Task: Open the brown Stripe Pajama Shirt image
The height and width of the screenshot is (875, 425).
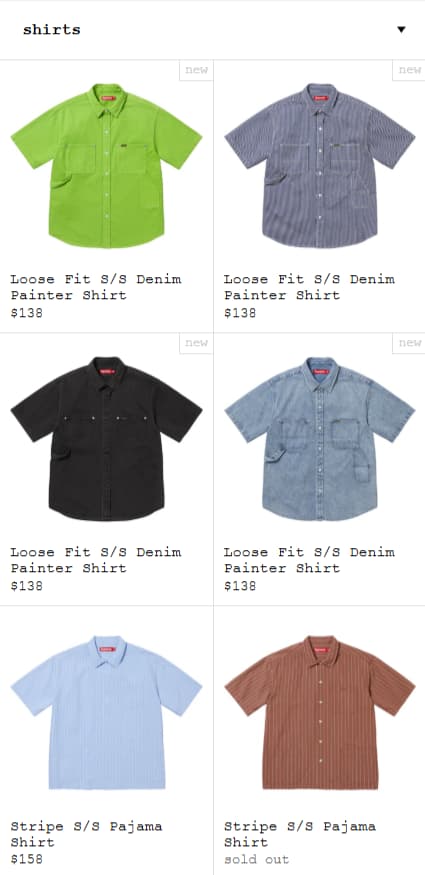Action: pyautogui.click(x=320, y=712)
